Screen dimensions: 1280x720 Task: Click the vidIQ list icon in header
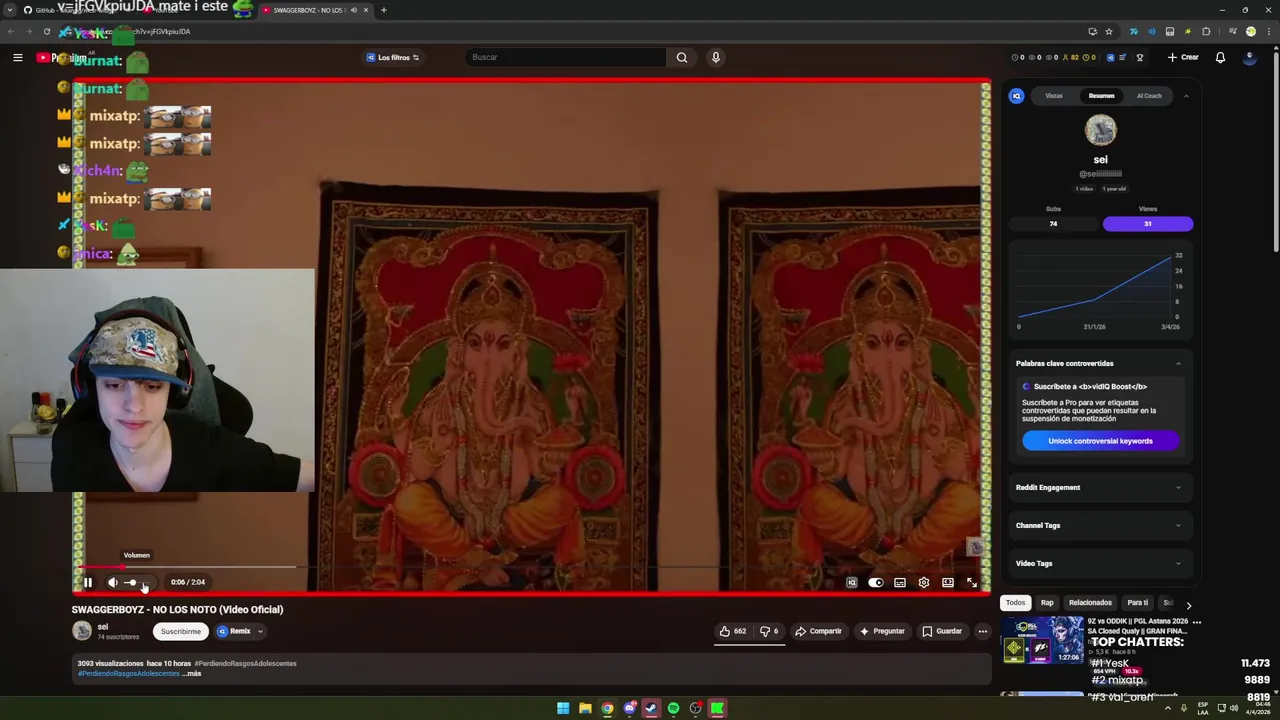1122,57
